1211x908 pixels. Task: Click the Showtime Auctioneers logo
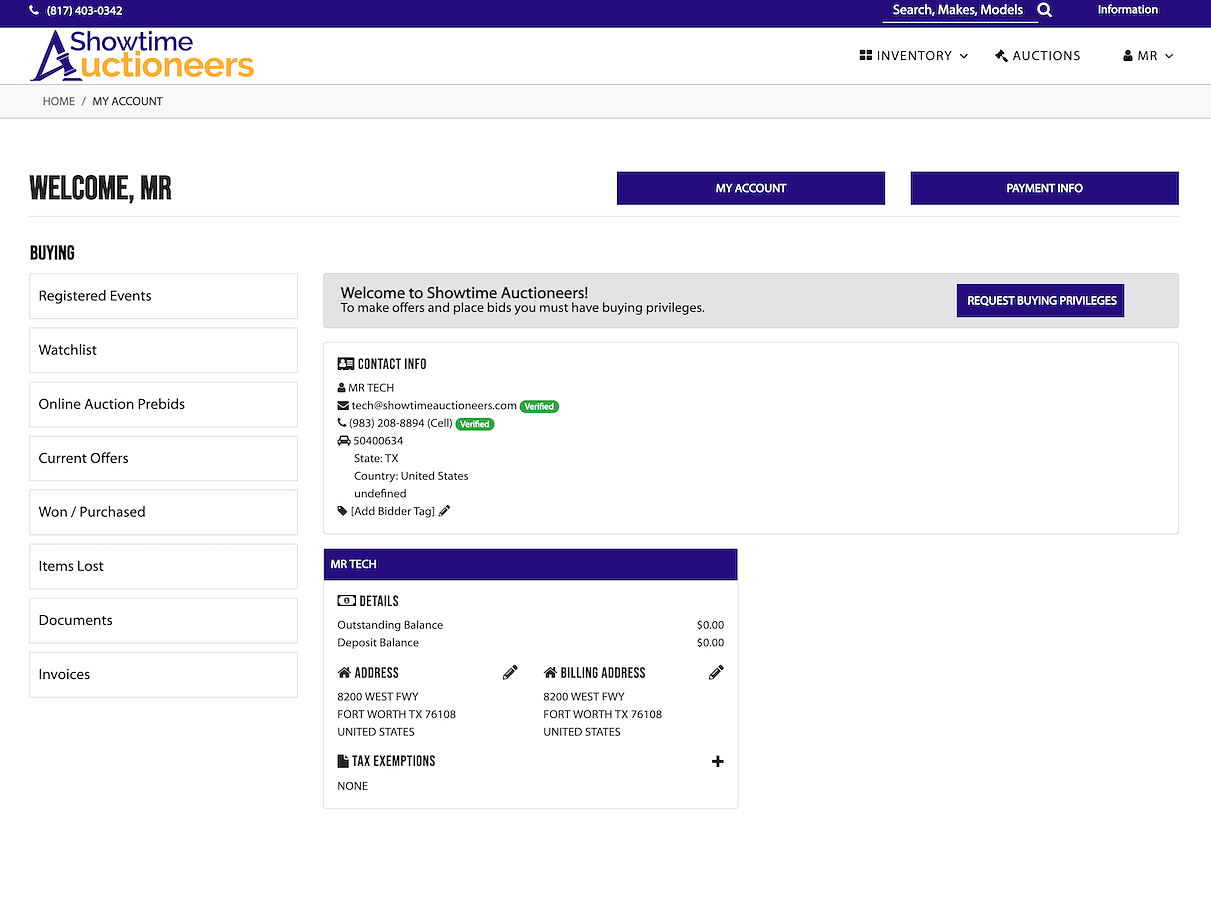[142, 56]
